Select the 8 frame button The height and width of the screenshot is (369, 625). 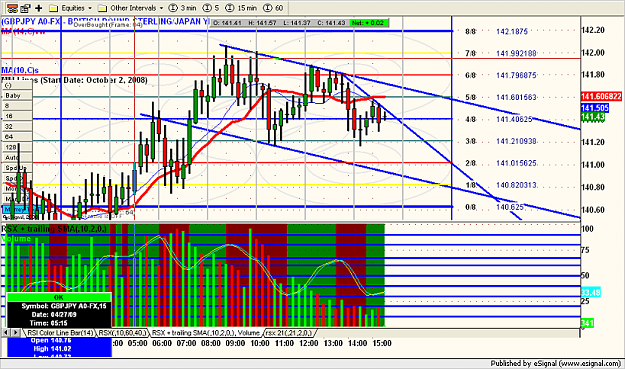coord(17,106)
